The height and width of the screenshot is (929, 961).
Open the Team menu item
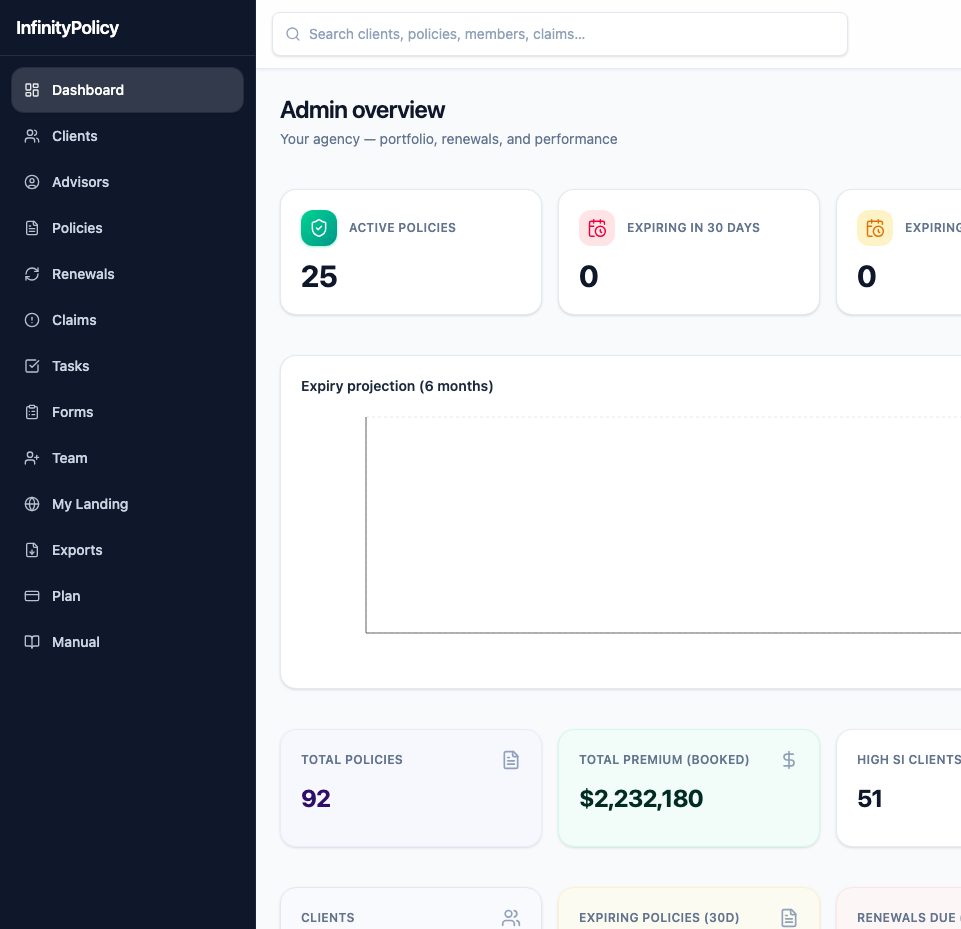127,458
